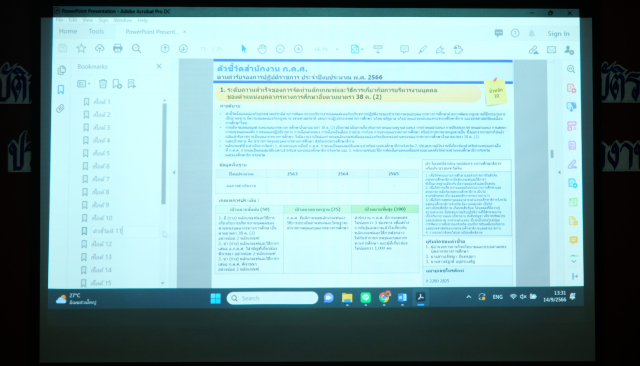Open the Sign document tool

[x=440, y=50]
